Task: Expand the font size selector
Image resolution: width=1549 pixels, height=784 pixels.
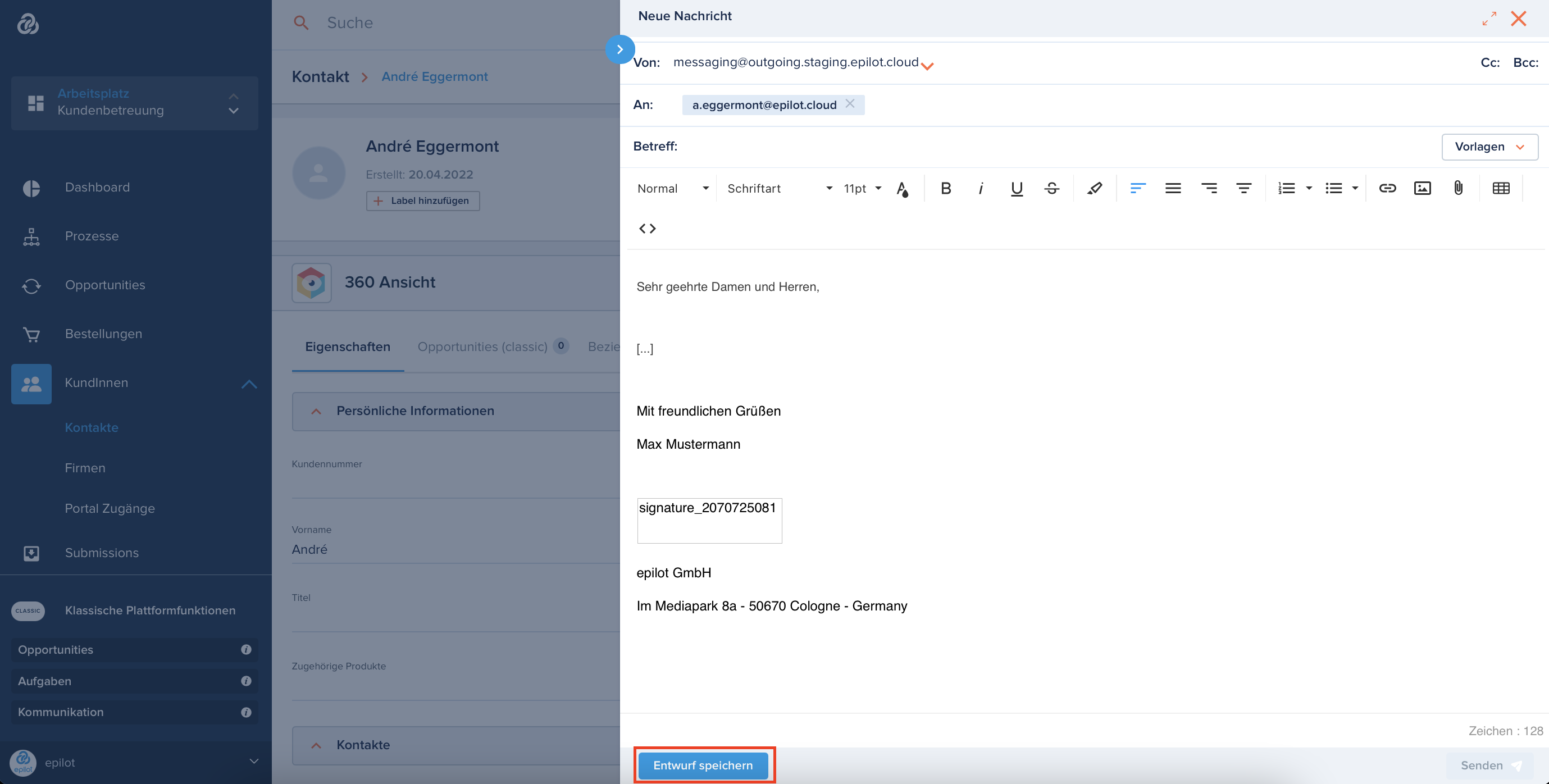Action: tap(862, 188)
